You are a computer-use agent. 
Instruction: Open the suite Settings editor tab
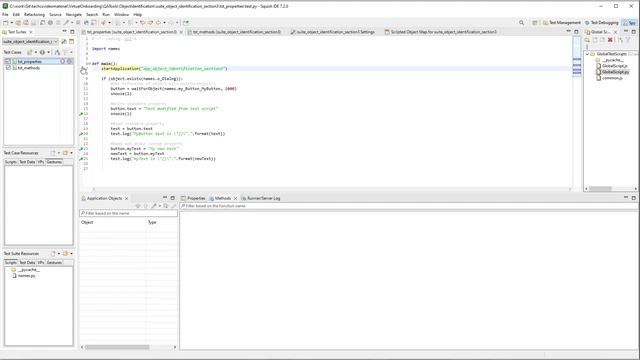pyautogui.click(x=333, y=32)
